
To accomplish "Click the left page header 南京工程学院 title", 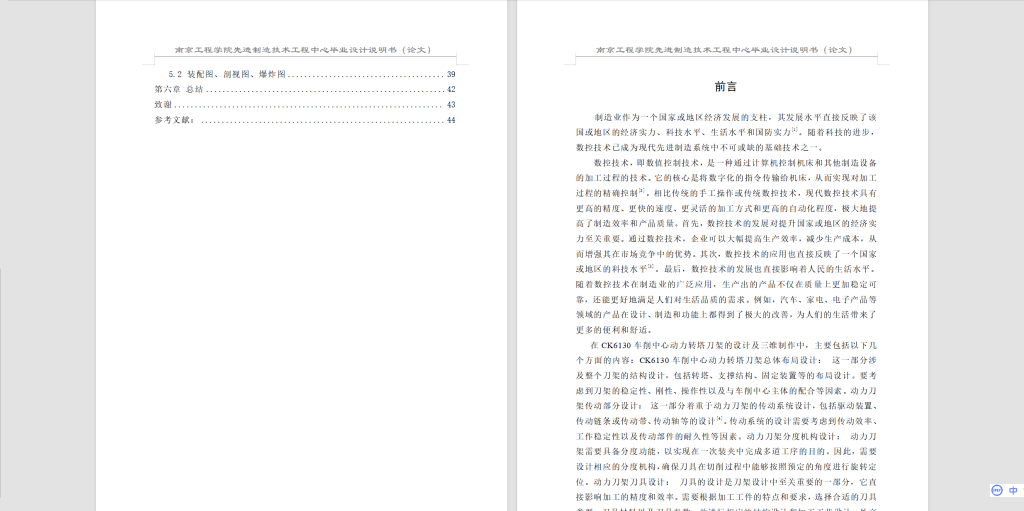I will coord(305,50).
